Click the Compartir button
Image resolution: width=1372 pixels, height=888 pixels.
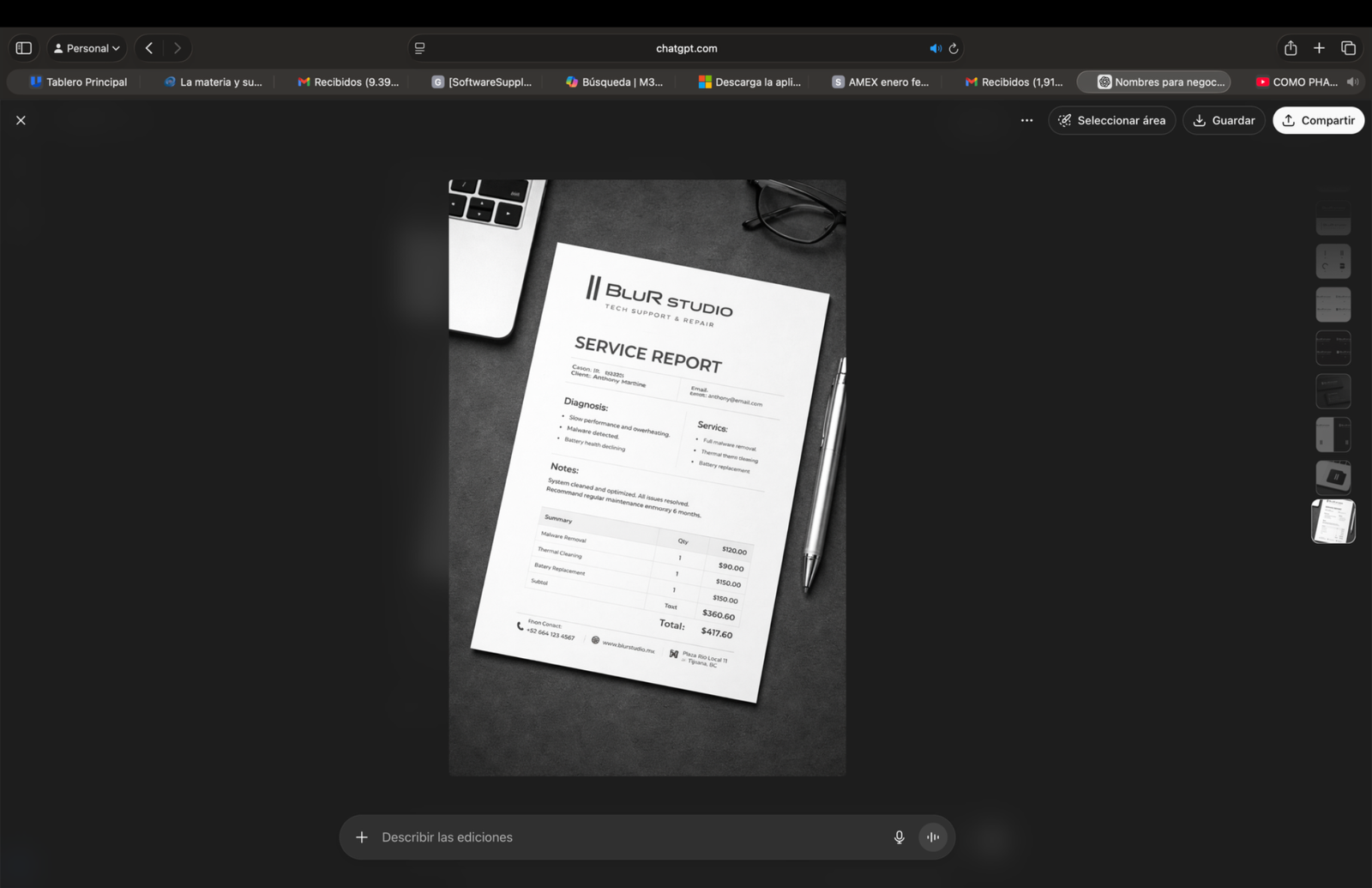pyautogui.click(x=1318, y=120)
